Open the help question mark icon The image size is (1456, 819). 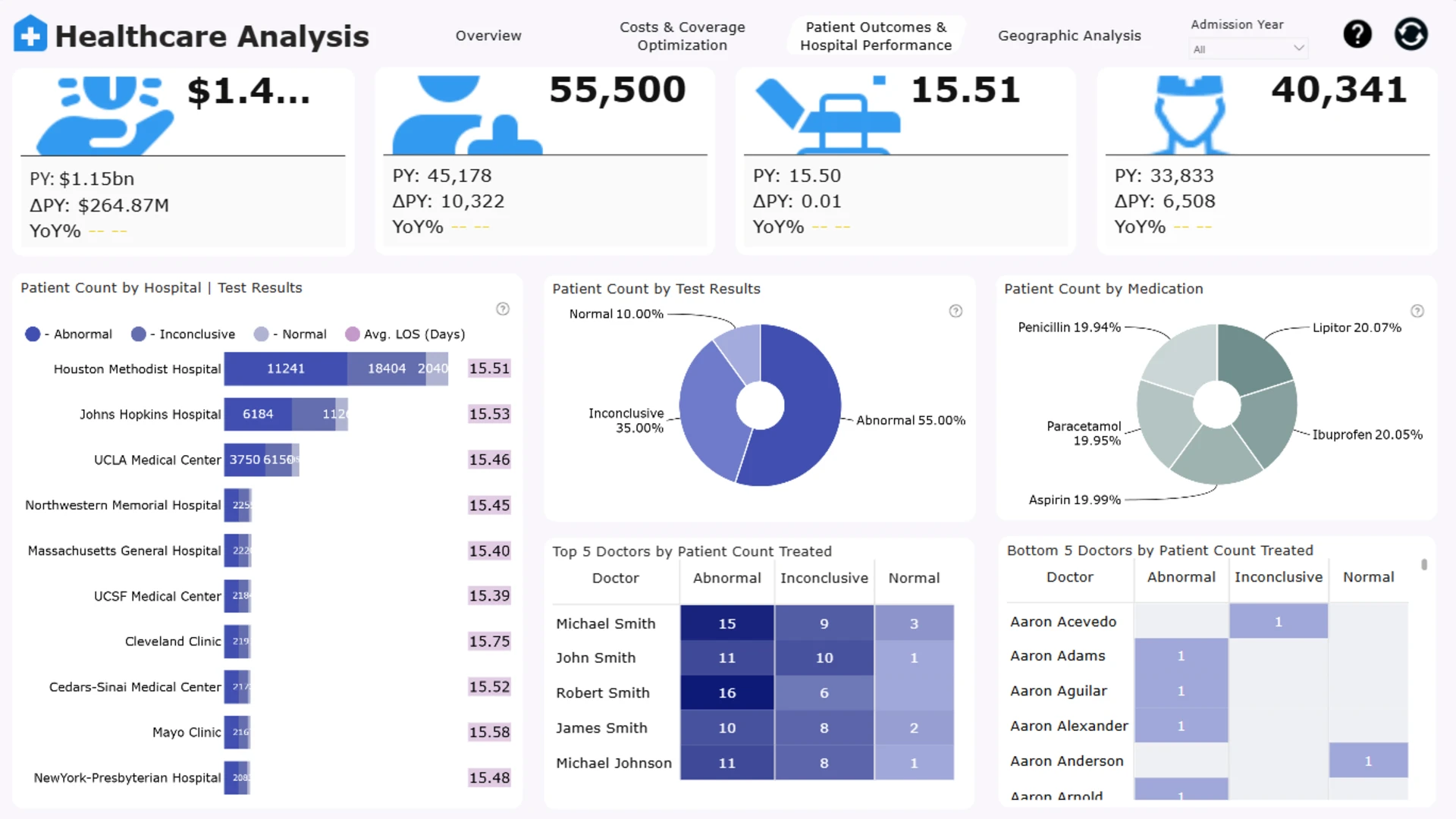[x=1357, y=34]
